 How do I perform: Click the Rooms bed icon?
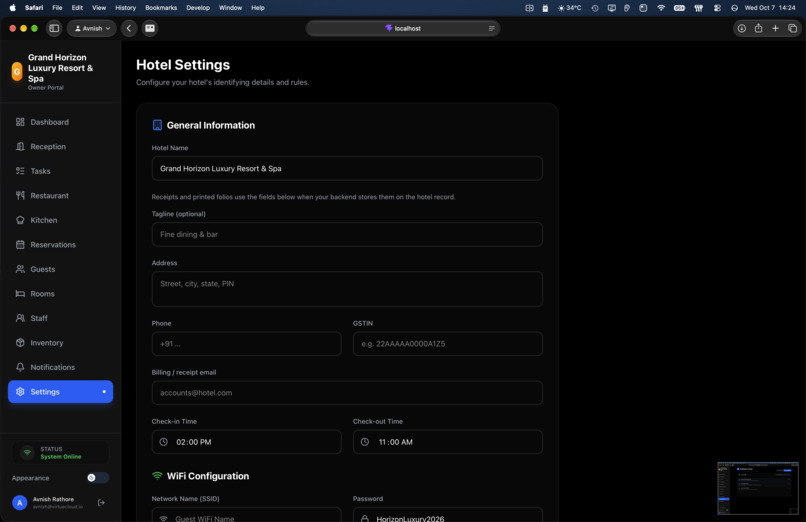click(x=20, y=294)
